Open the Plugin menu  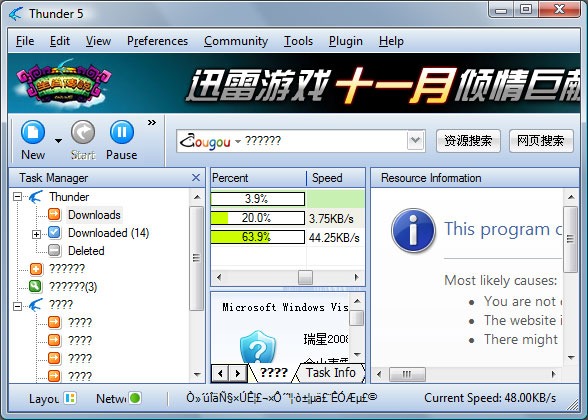pyautogui.click(x=346, y=40)
